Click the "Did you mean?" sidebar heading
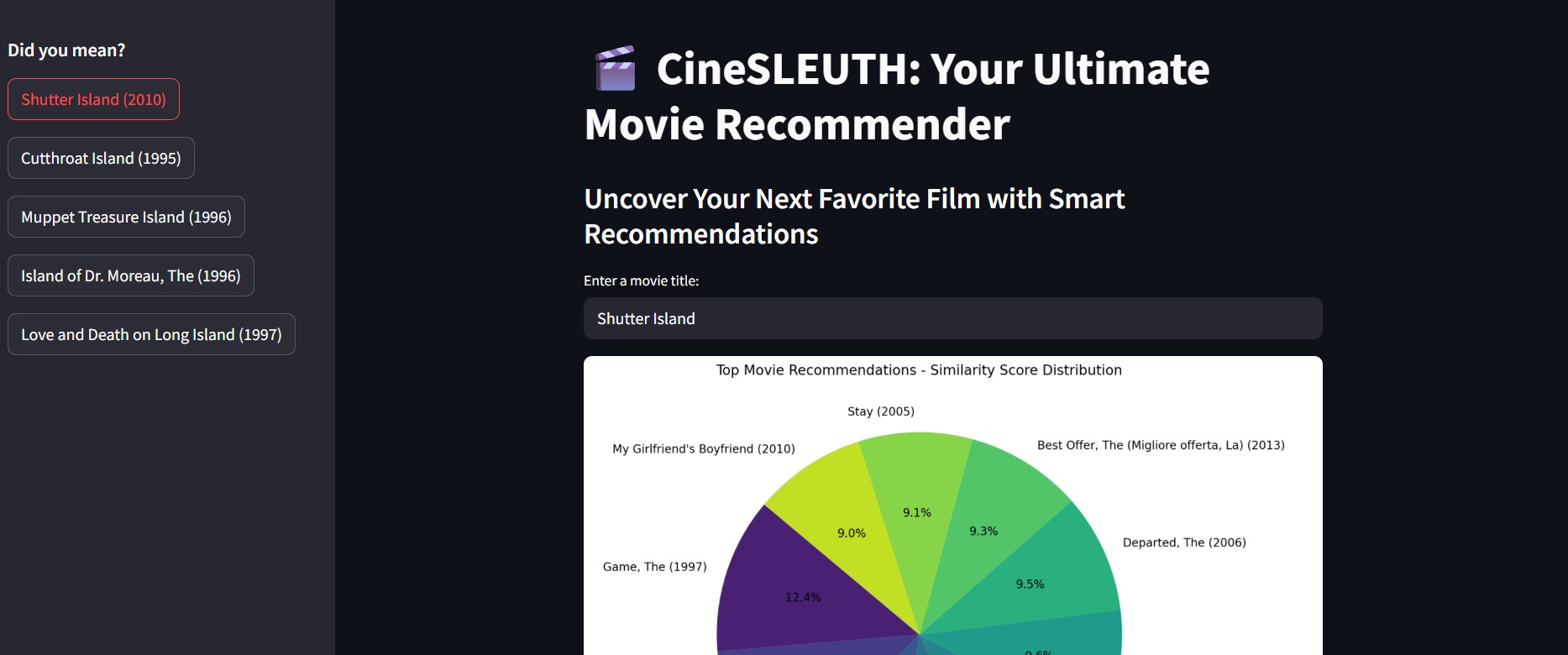Screen dimensions: 1568x655 (x=66, y=50)
